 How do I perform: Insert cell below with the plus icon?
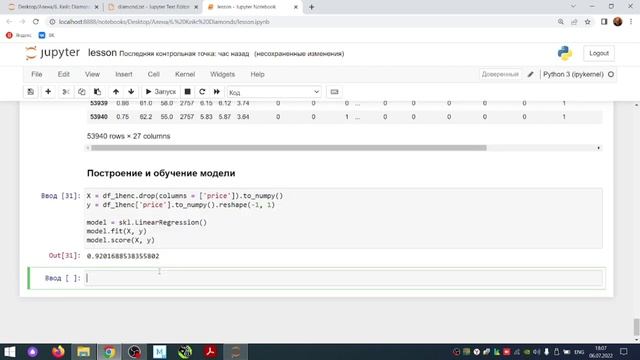point(48,92)
